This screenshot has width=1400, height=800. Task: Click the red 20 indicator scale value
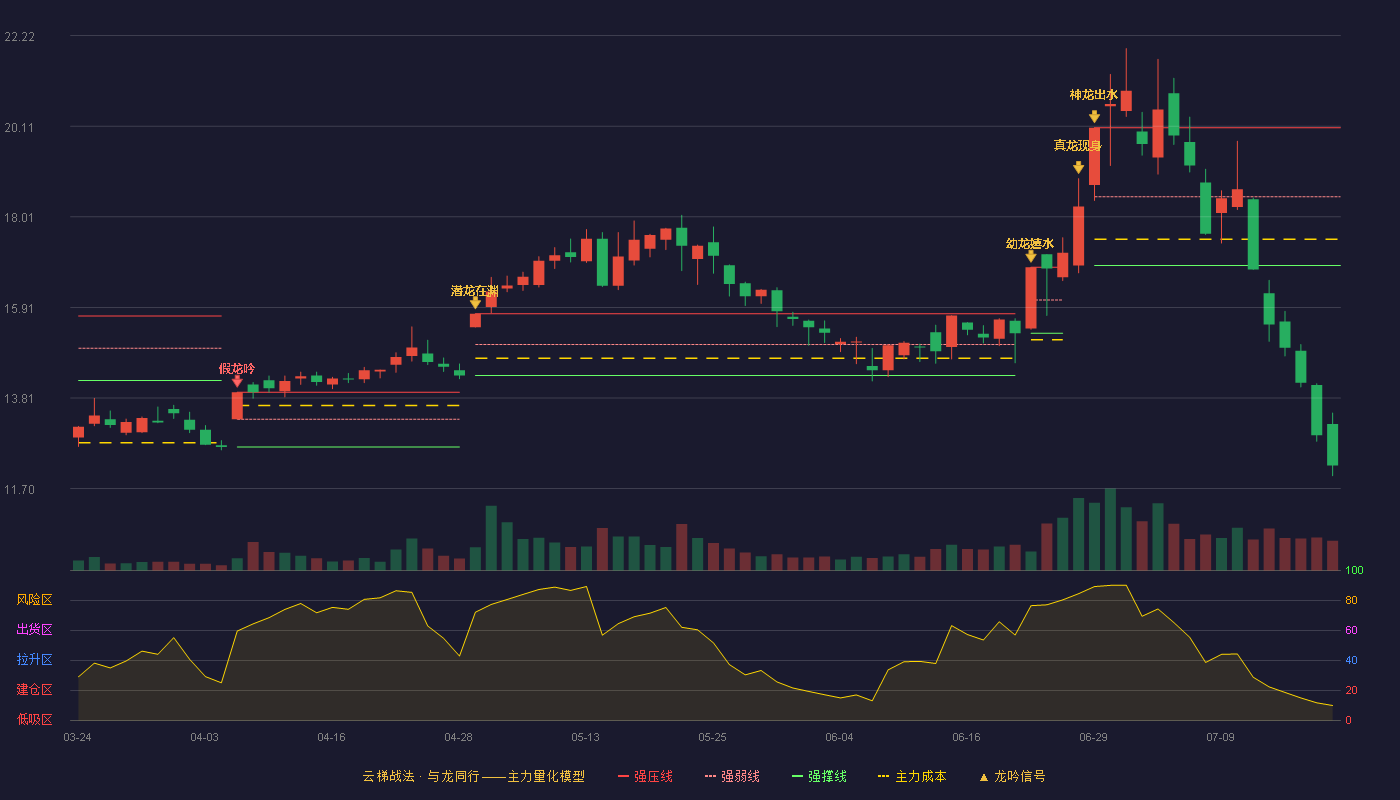(1351, 691)
